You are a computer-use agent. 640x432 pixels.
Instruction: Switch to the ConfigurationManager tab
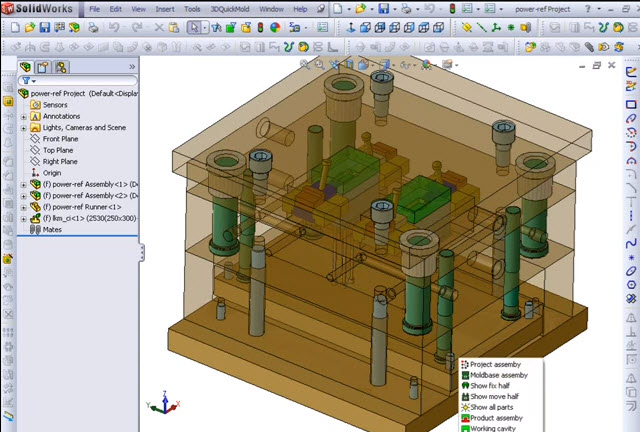(61, 67)
